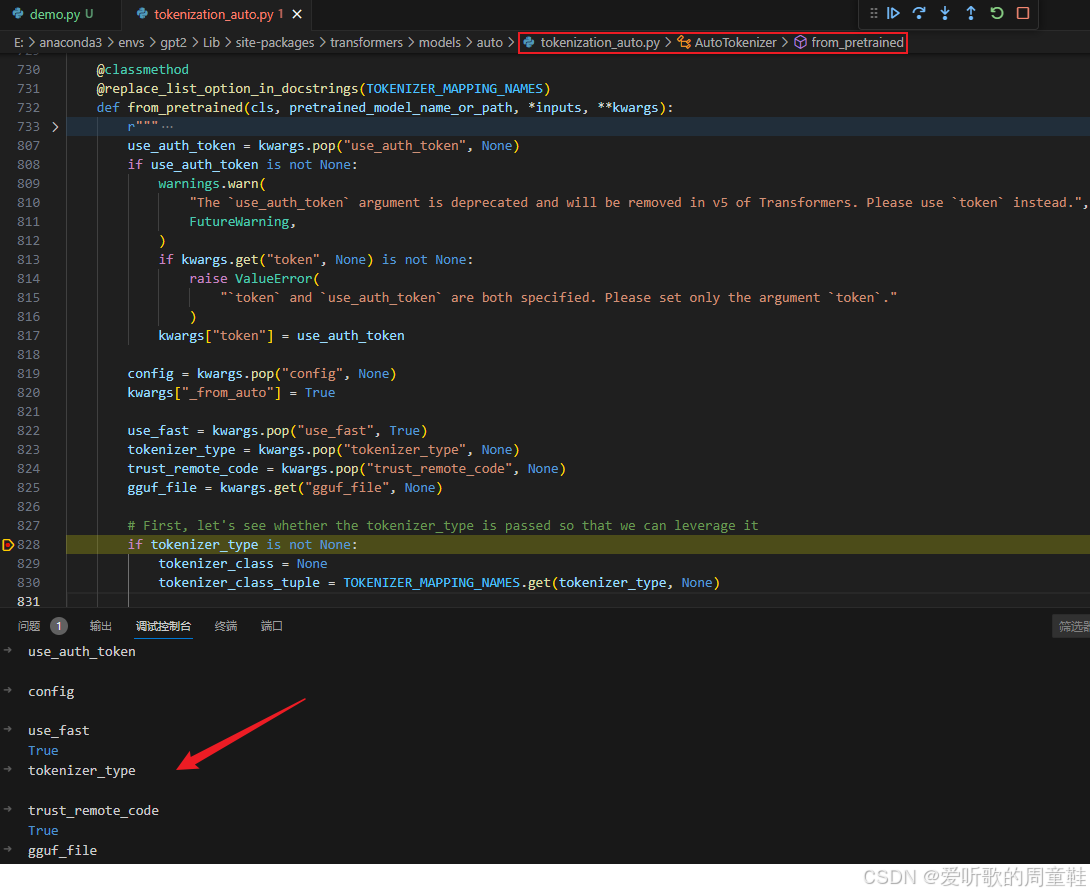The width and height of the screenshot is (1090, 894).
Task: Click the trust_remote_code console entry
Action: [x=93, y=811]
